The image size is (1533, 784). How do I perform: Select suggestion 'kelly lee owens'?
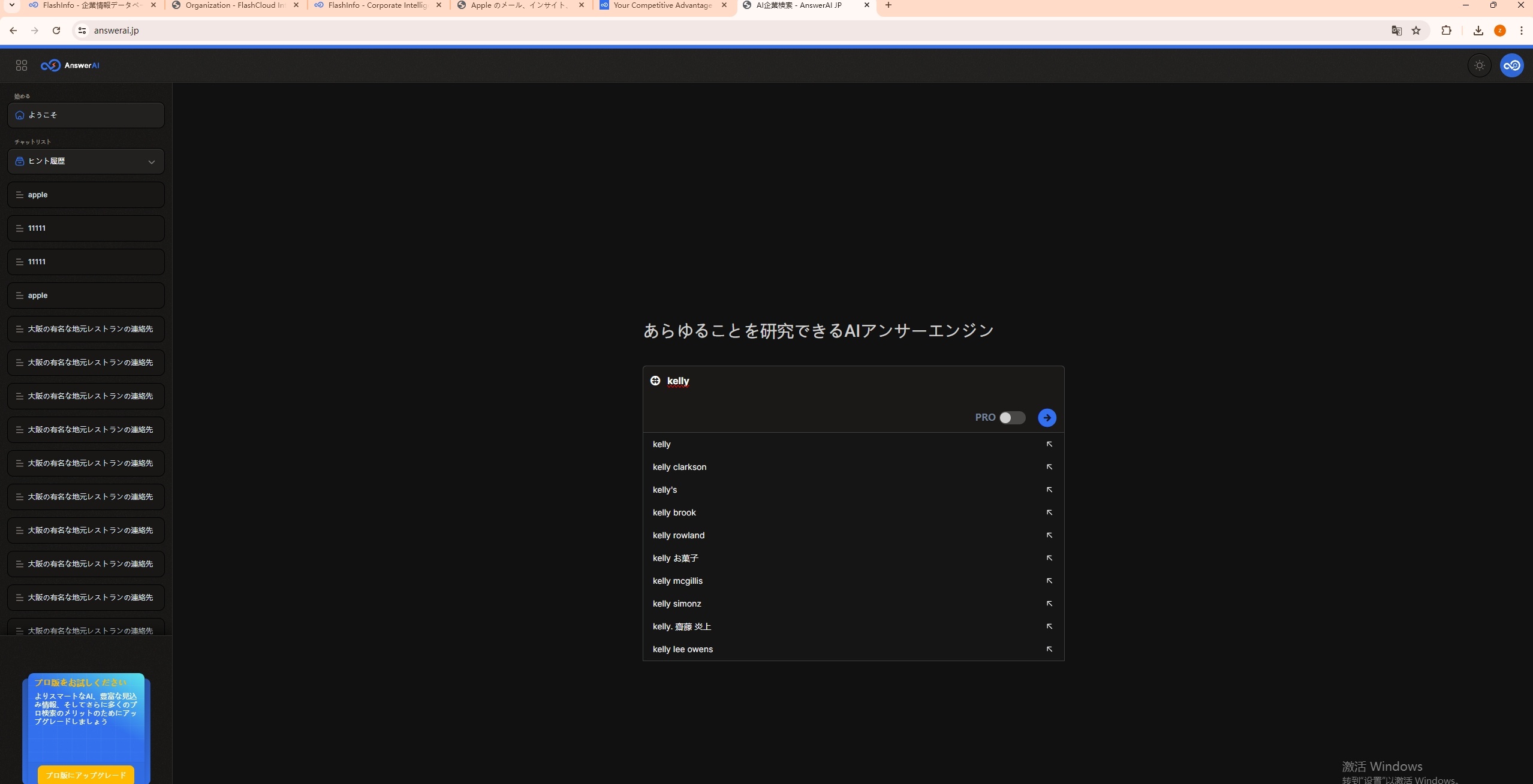coord(853,649)
